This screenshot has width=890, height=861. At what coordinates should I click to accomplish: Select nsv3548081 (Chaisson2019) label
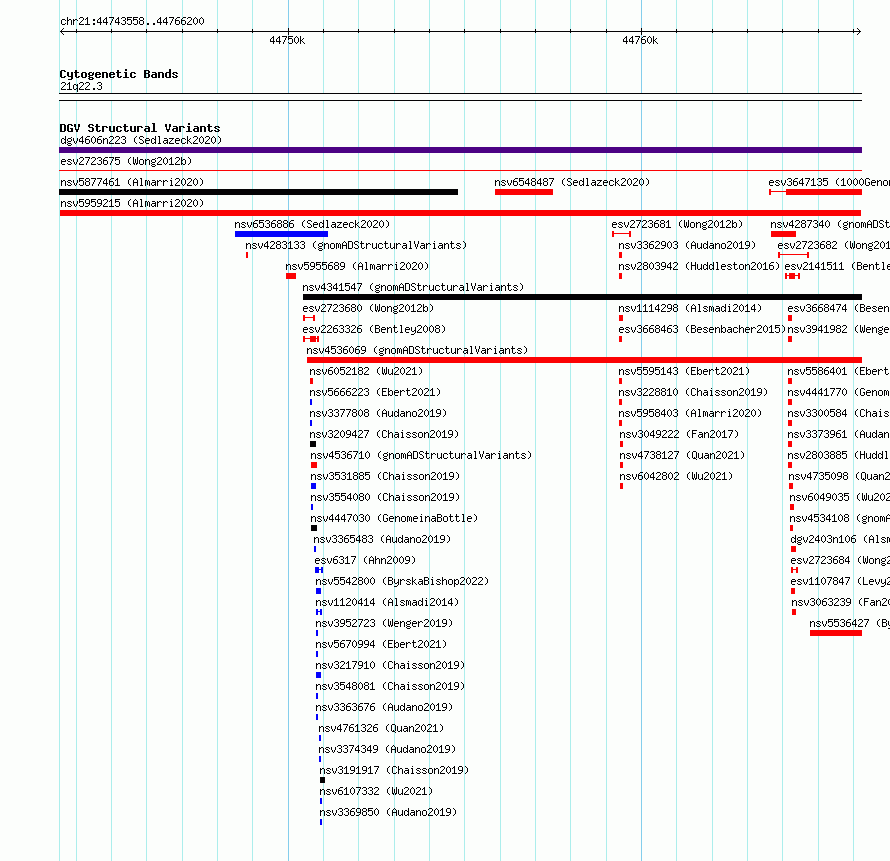pyautogui.click(x=390, y=686)
